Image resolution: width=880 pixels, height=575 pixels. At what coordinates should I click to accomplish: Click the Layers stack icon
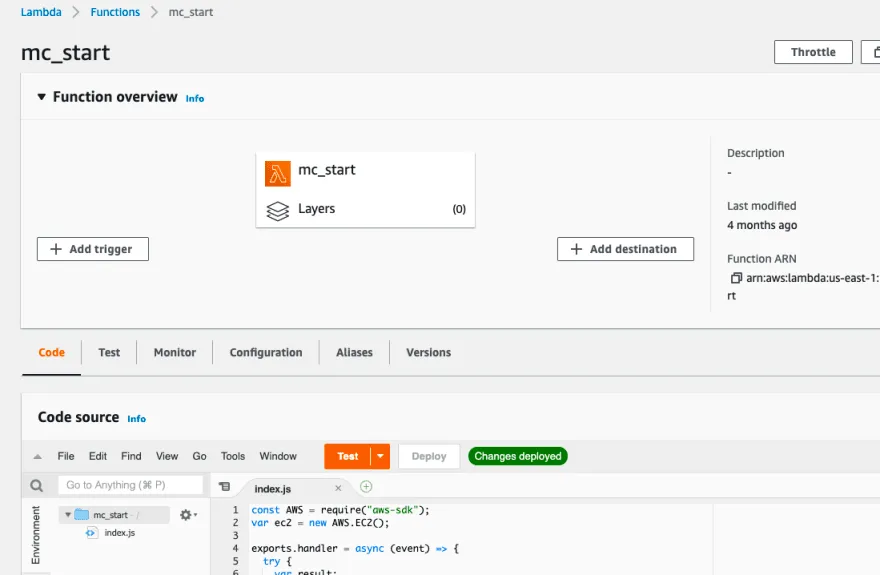(277, 211)
